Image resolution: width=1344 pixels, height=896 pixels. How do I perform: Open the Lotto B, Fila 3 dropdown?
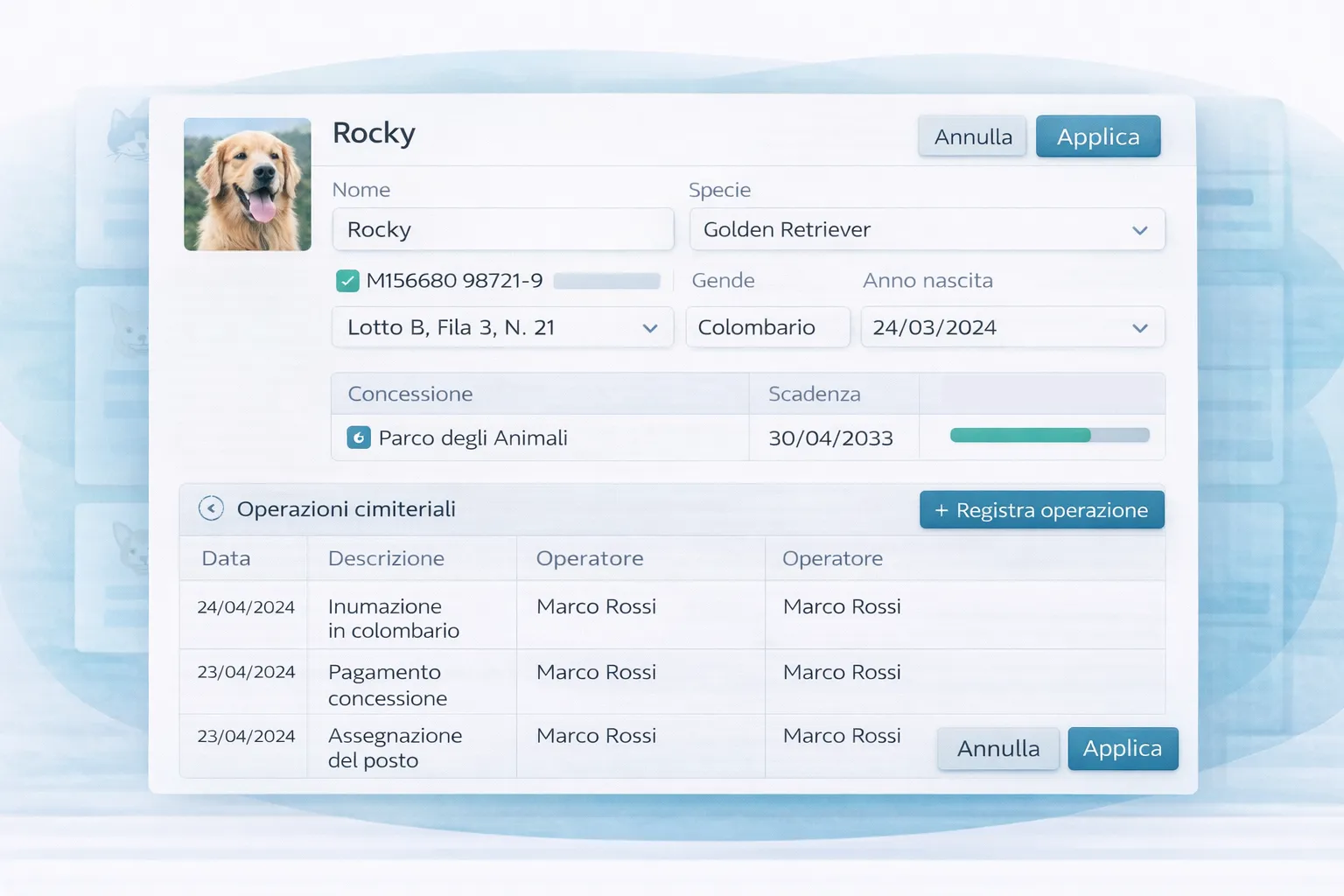(x=502, y=327)
